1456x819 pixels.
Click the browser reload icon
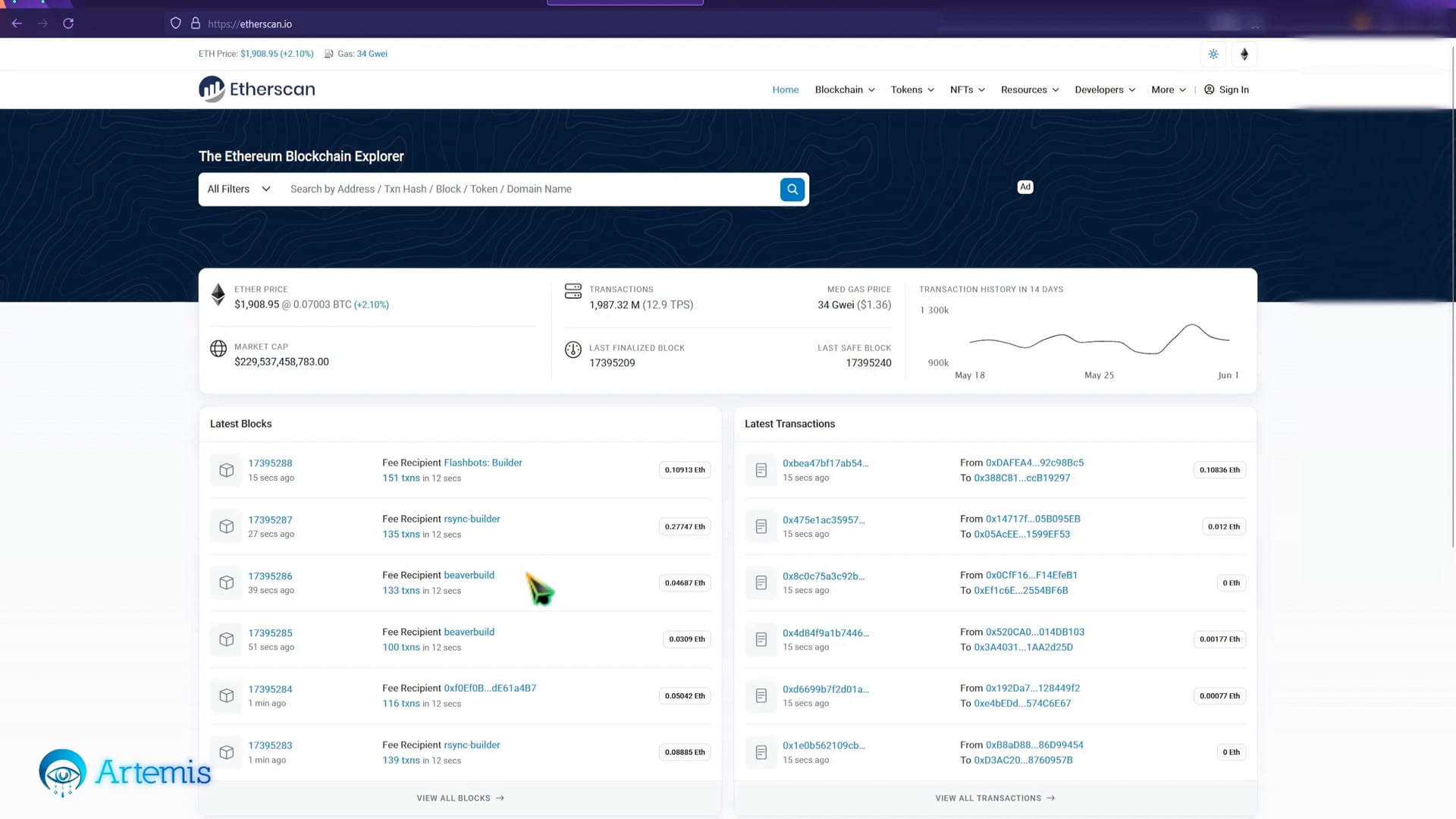point(68,24)
